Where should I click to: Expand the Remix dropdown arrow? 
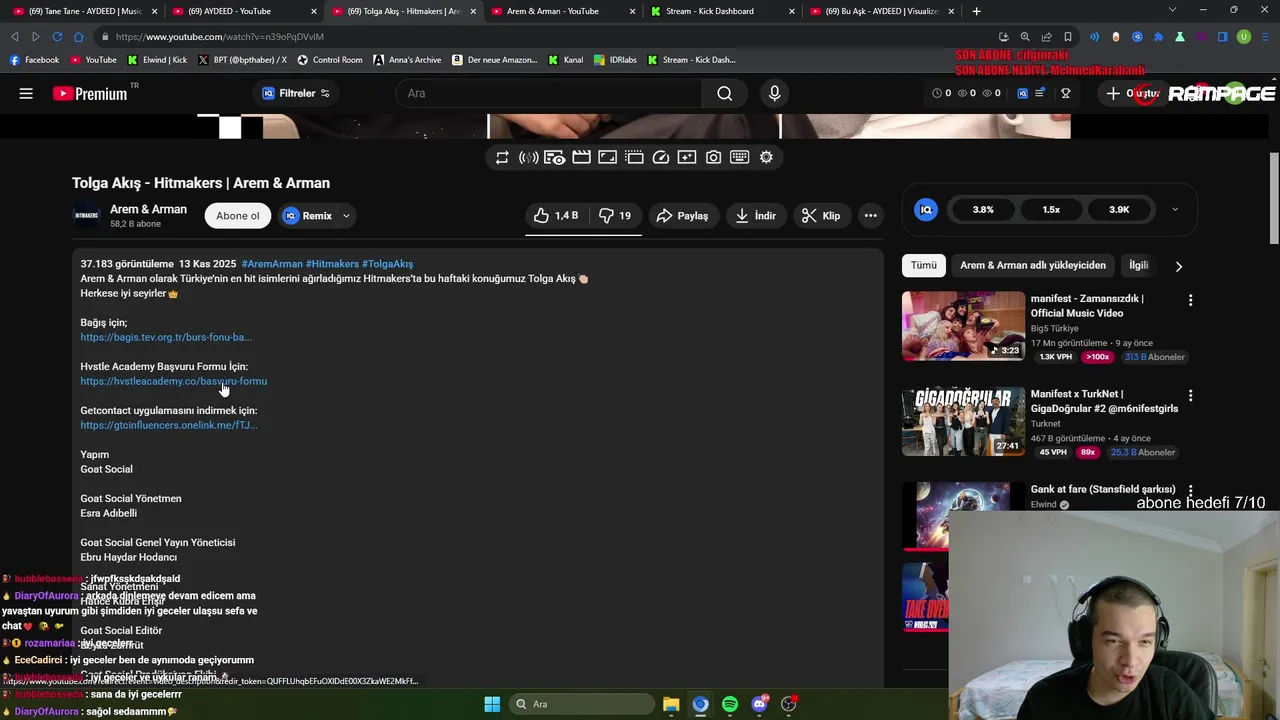346,215
